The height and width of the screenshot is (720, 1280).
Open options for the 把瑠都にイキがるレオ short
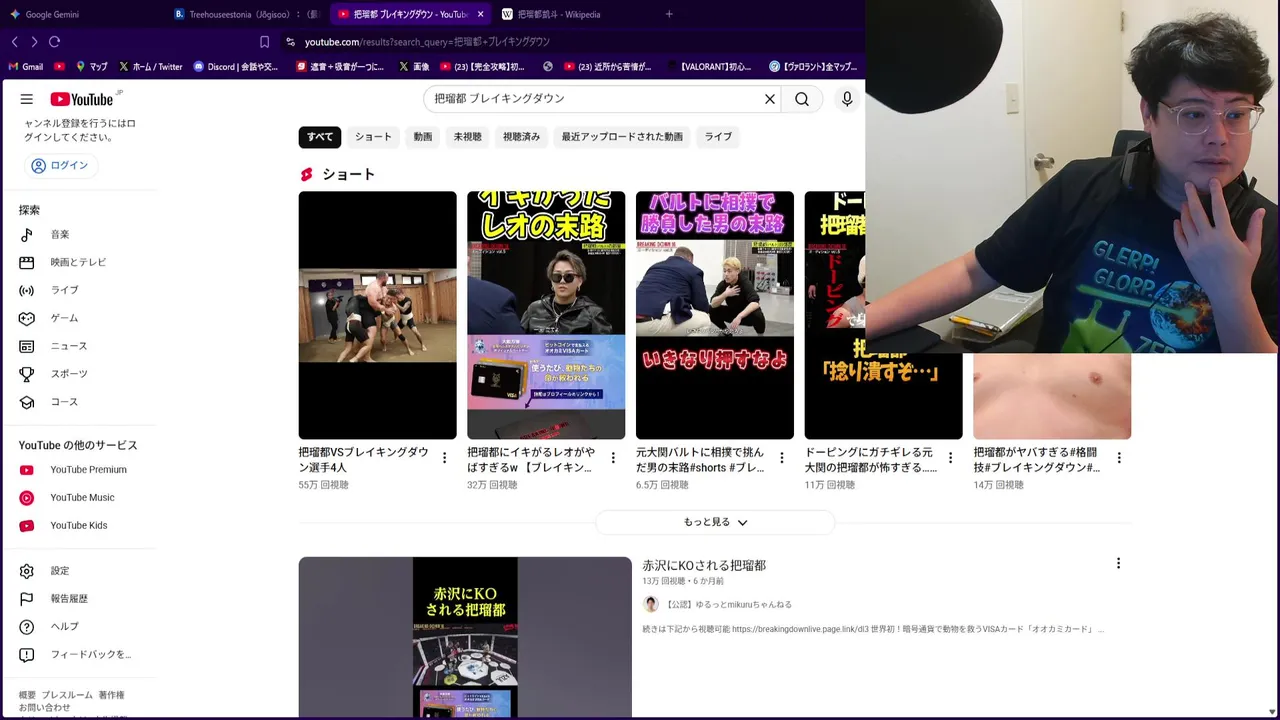click(x=613, y=458)
